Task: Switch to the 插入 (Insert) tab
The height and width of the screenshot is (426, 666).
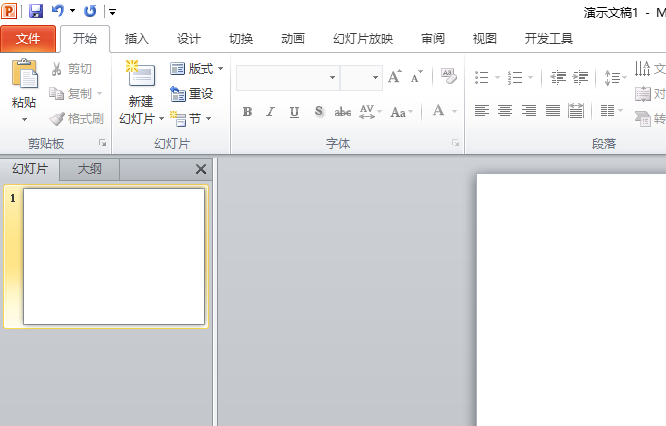Action: (x=137, y=39)
